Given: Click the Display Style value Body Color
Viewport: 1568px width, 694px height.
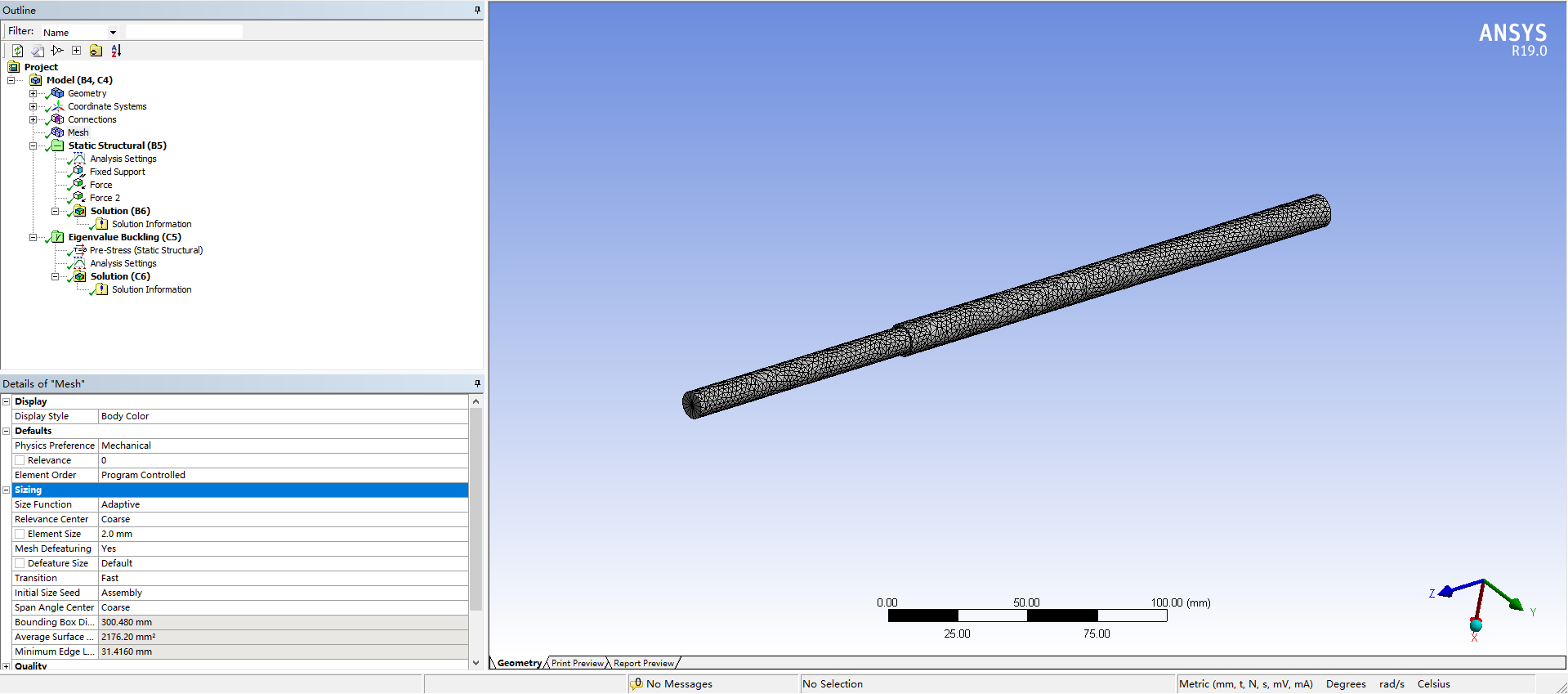Looking at the screenshot, I should pos(283,416).
